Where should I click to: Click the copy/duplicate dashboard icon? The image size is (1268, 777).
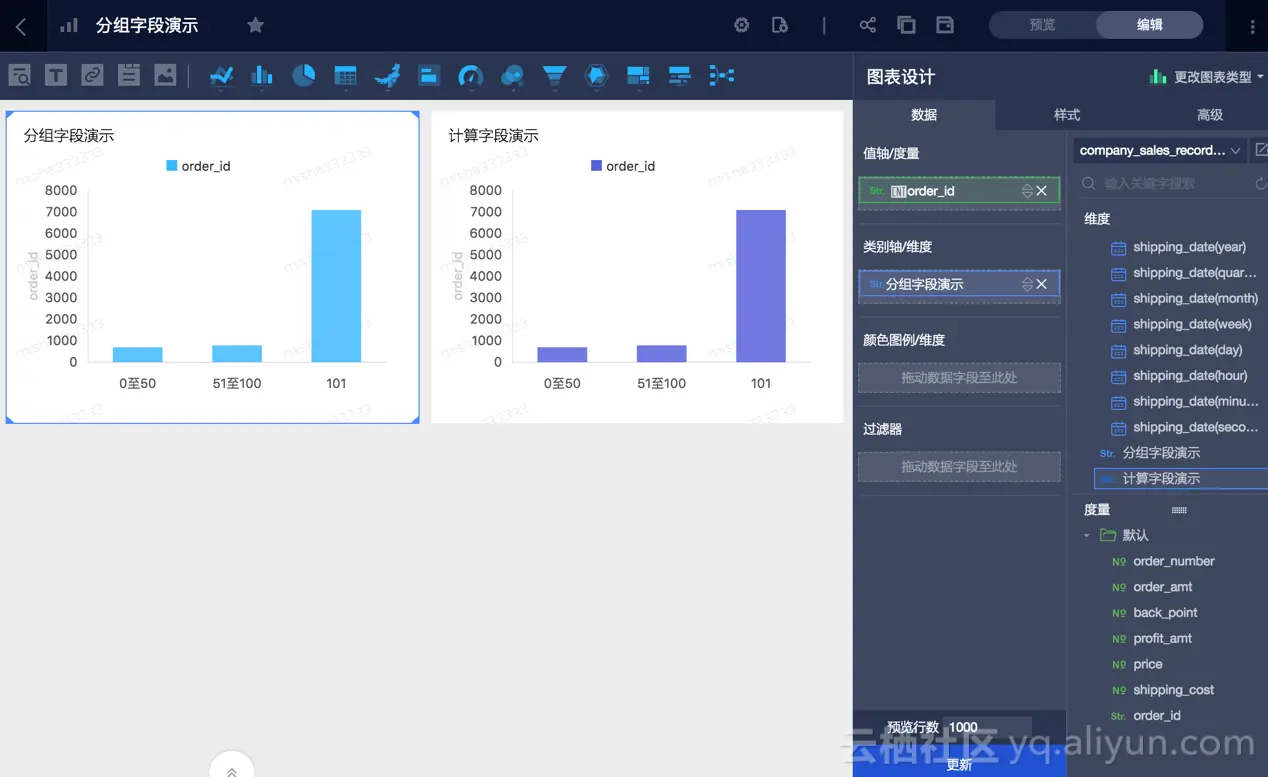click(x=906, y=25)
